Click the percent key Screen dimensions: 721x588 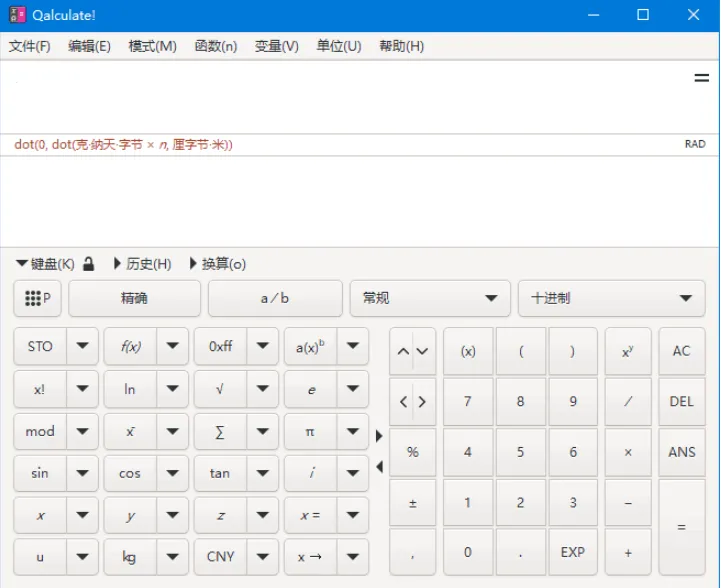coord(412,452)
